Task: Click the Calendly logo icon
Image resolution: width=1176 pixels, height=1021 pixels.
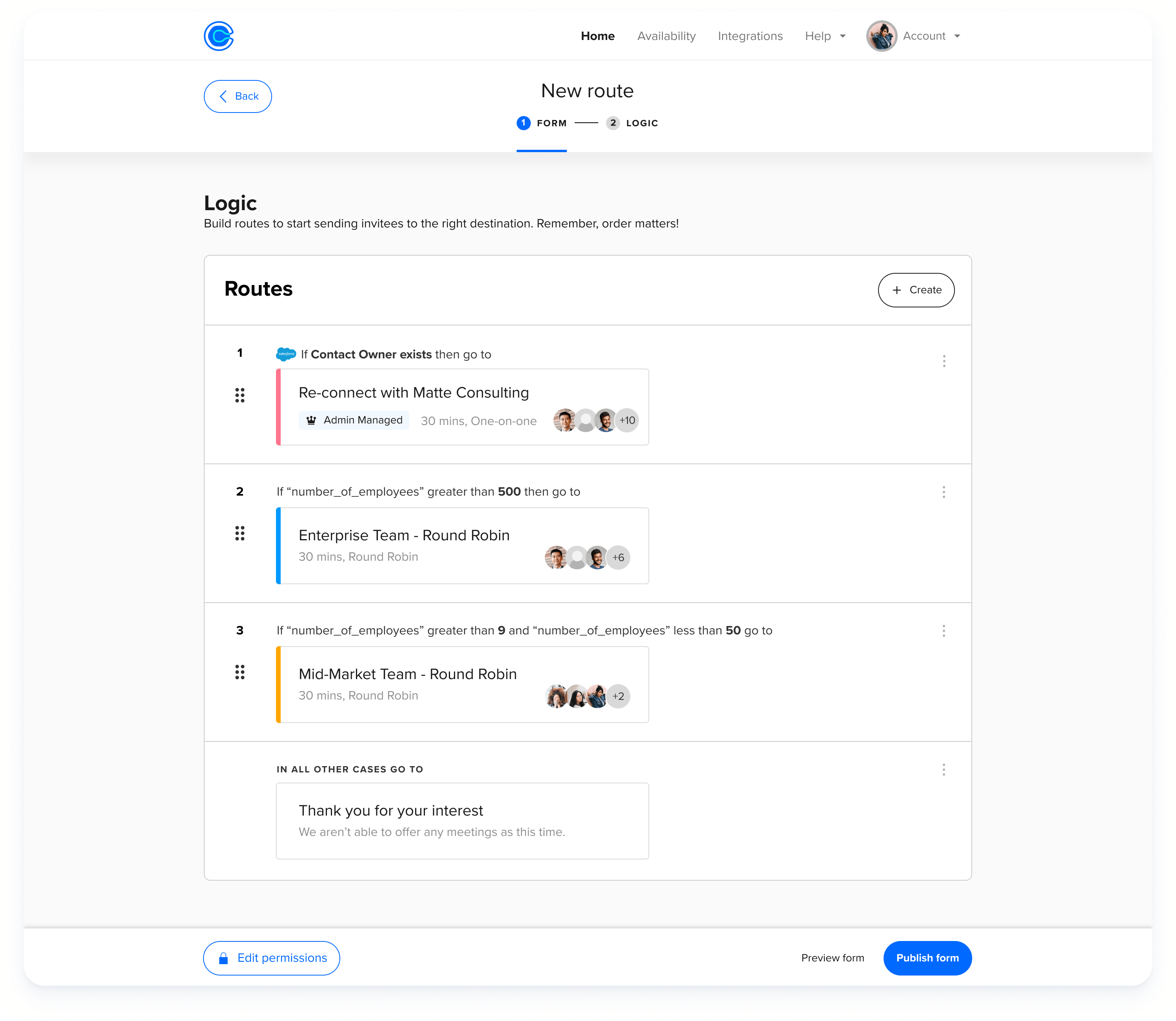Action: 219,36
